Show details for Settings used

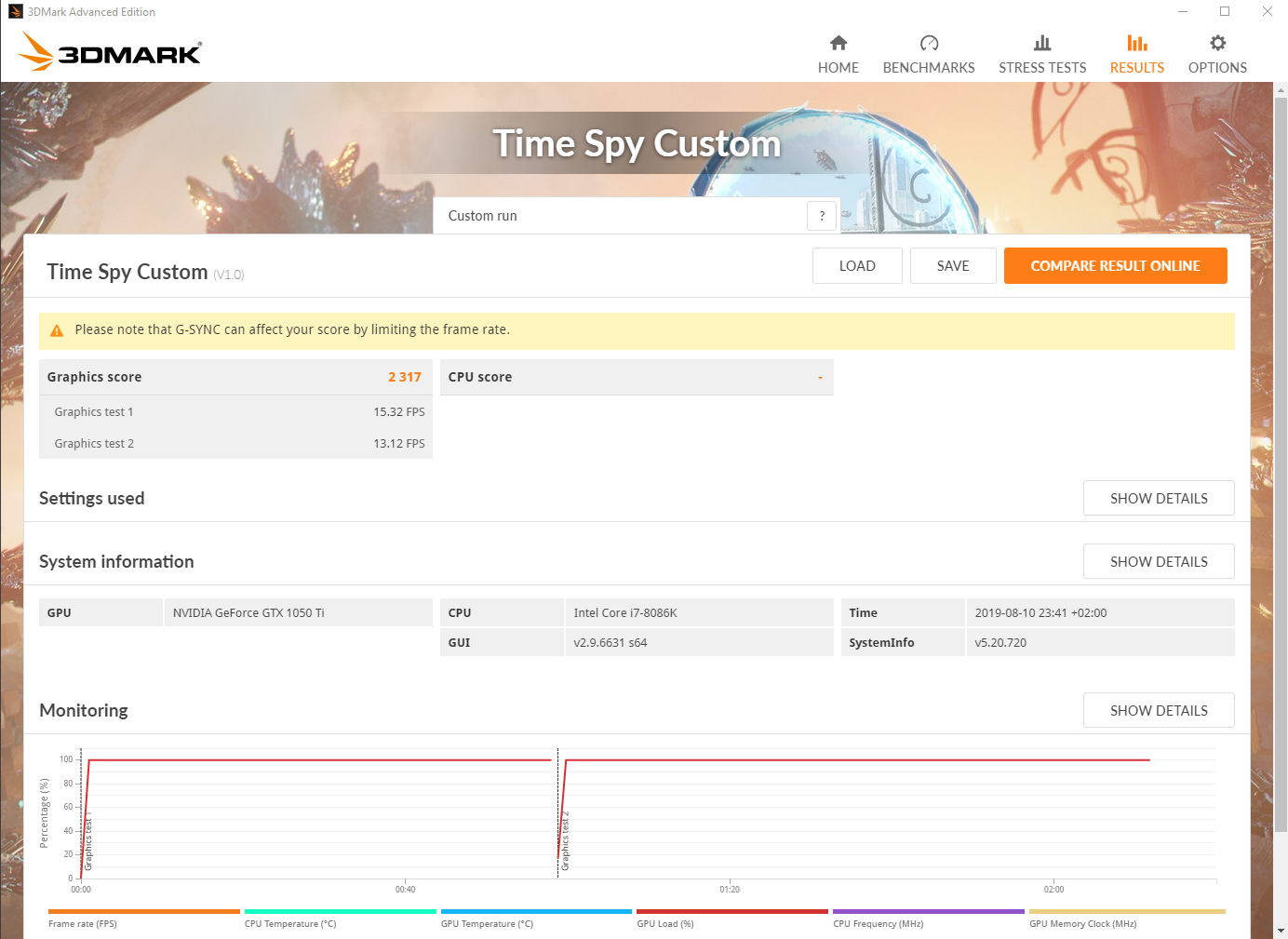point(1159,498)
